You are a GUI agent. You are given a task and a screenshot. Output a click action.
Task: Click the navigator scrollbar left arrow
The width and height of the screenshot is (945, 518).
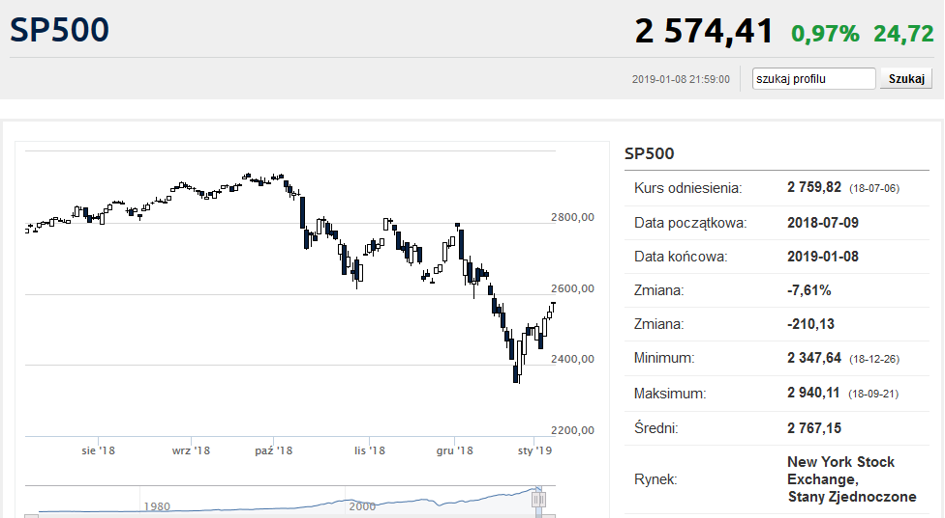tap(31, 516)
